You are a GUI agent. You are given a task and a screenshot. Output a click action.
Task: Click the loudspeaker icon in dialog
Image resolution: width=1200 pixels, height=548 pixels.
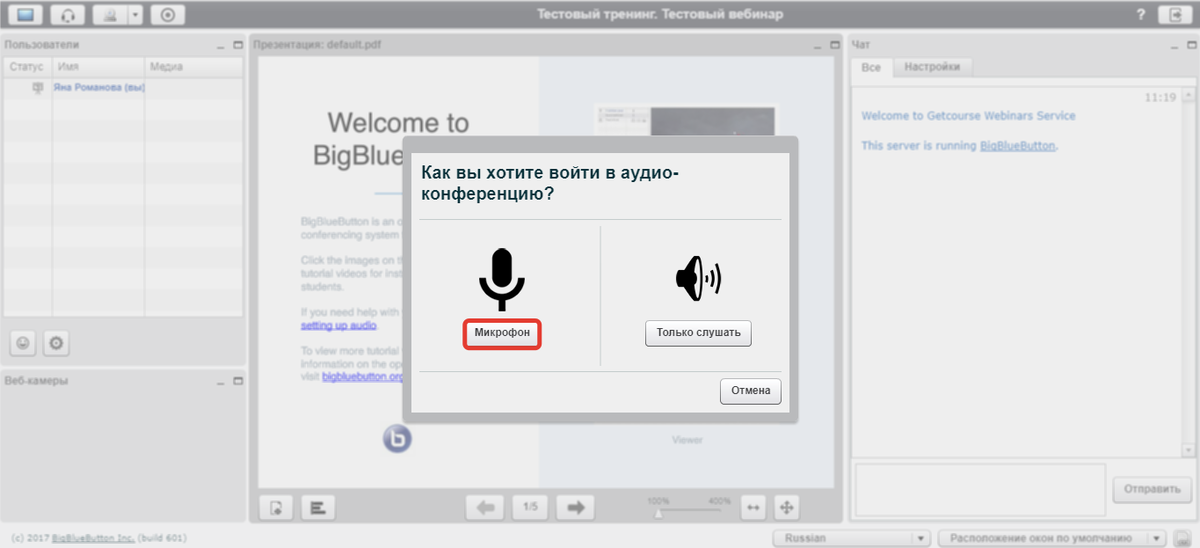698,279
